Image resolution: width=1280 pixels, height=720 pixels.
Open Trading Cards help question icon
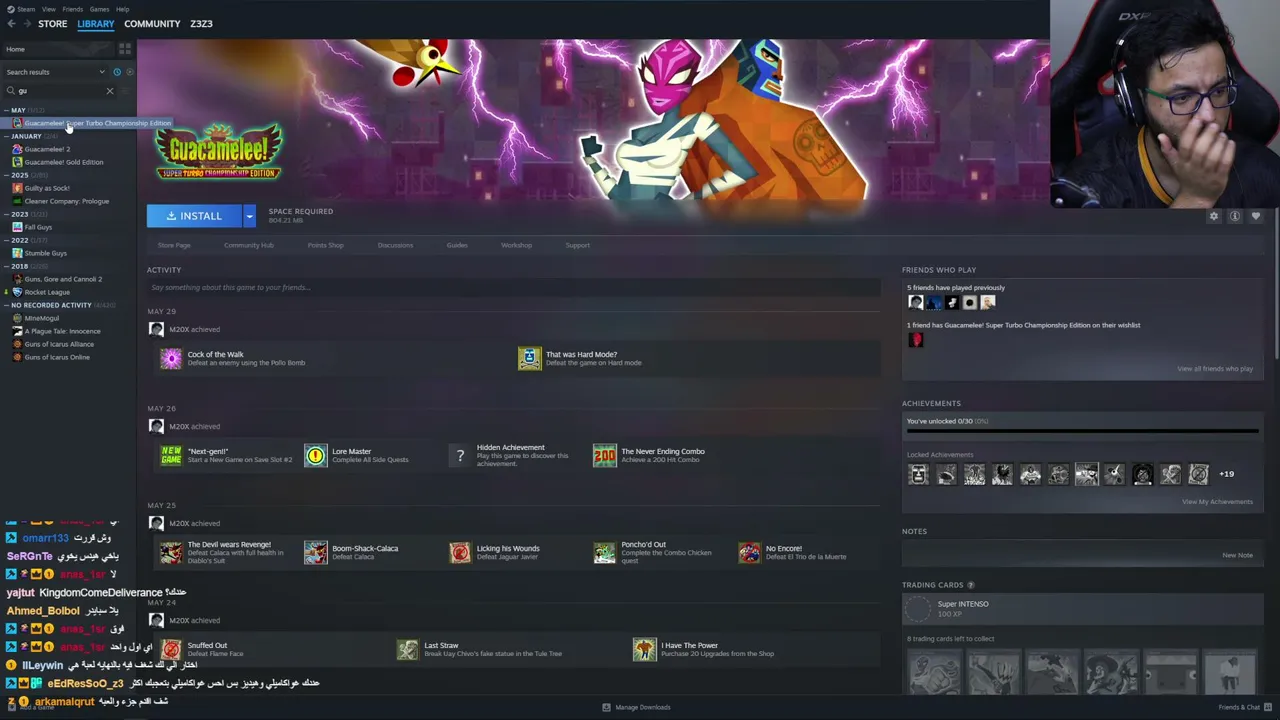[x=970, y=585]
